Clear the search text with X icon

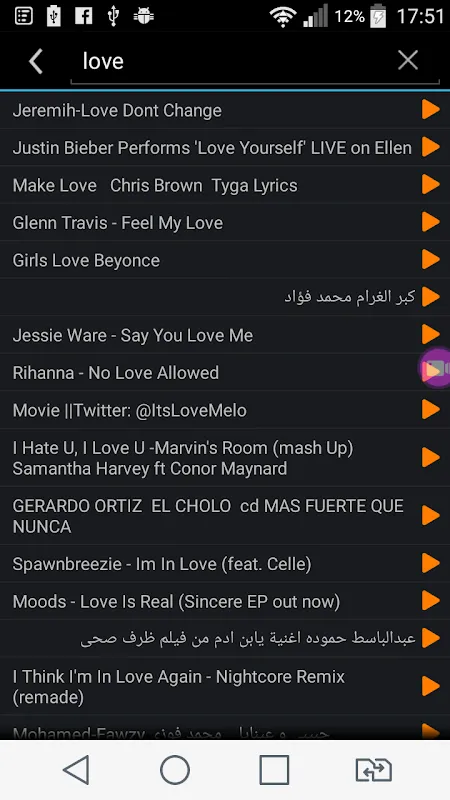pyautogui.click(x=408, y=60)
